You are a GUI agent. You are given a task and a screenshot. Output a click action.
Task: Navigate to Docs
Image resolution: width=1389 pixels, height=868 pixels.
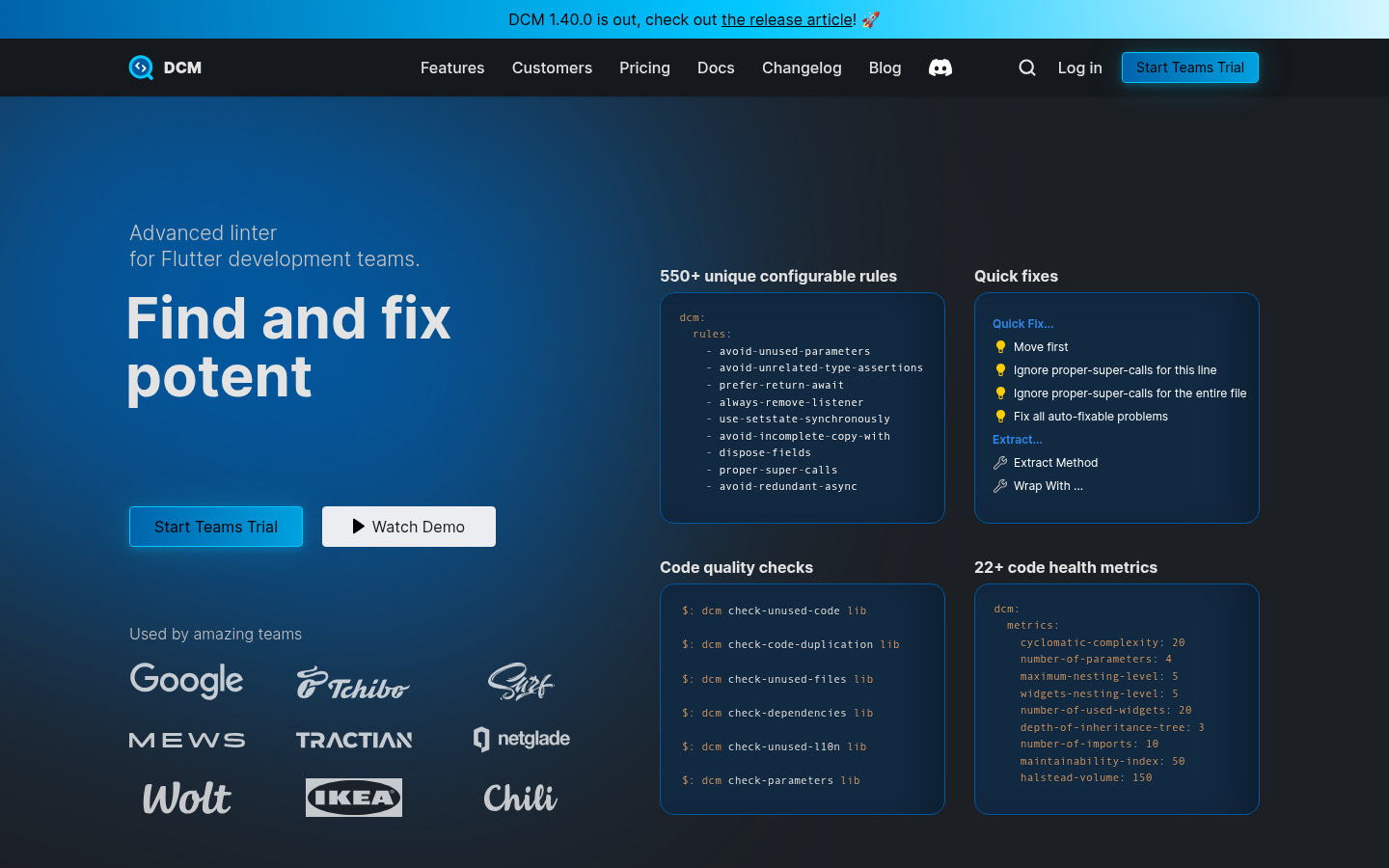pyautogui.click(x=716, y=68)
